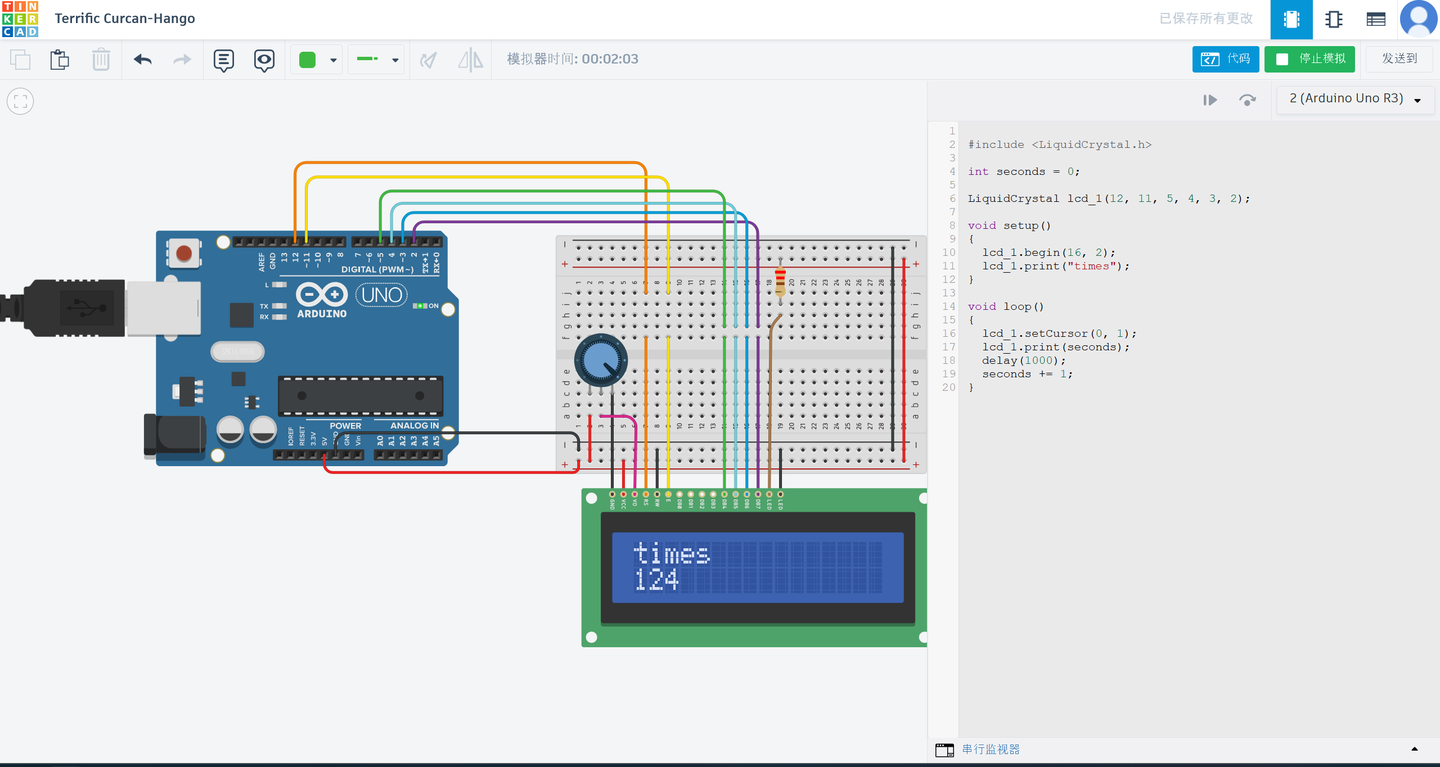Open the wire type line dropdown
Image resolution: width=1440 pixels, height=767 pixels.
[x=376, y=60]
